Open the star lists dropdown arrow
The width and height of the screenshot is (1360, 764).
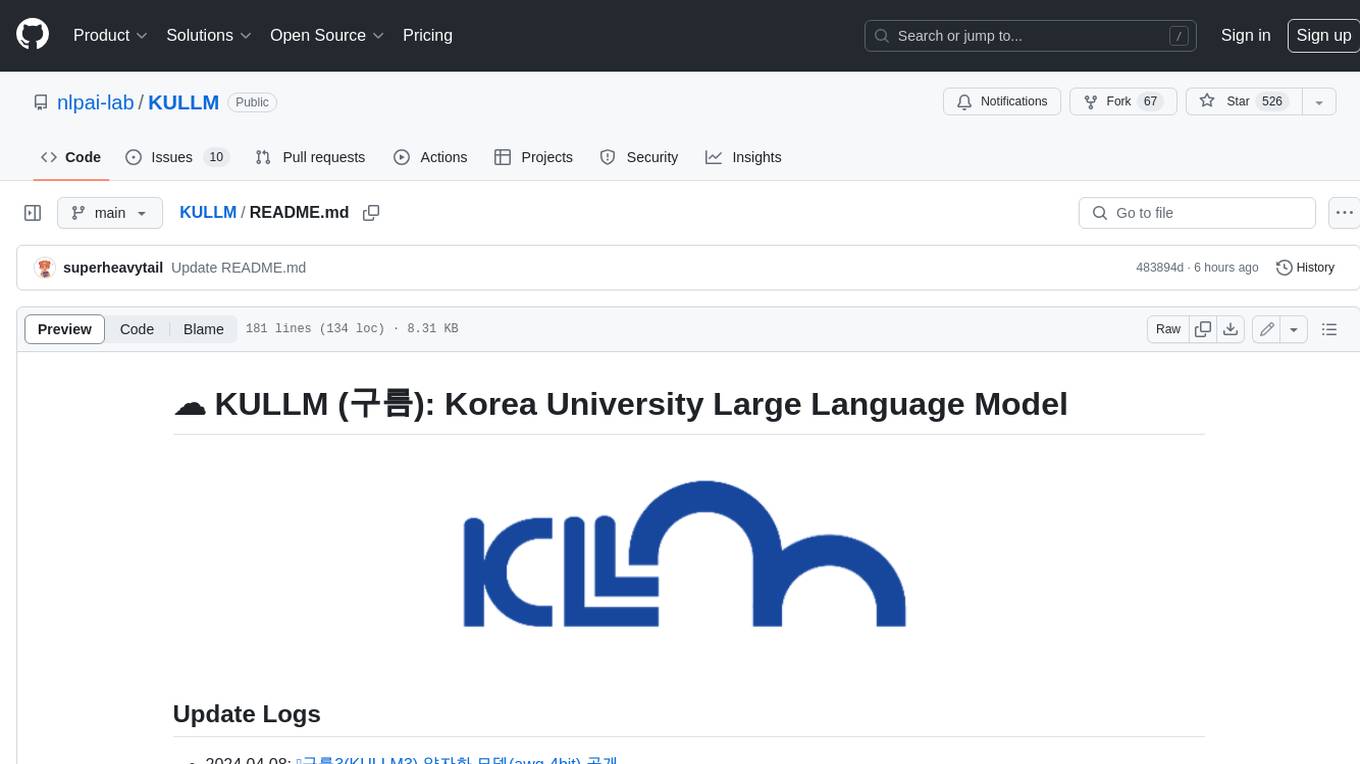pos(1319,102)
